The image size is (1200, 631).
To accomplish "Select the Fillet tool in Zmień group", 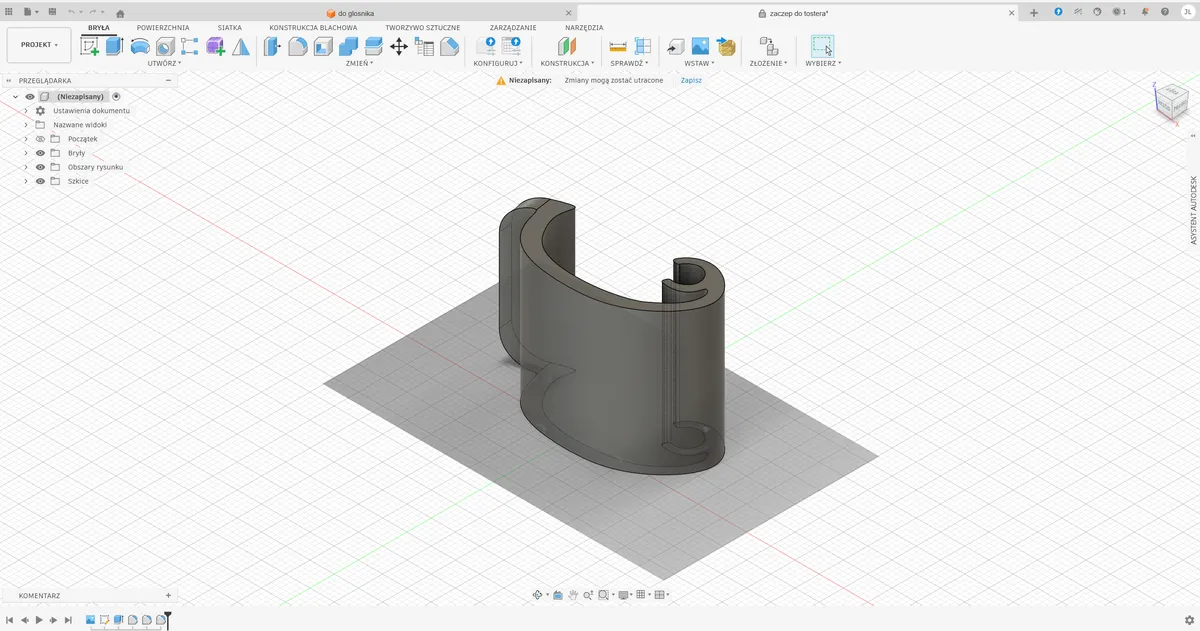I will click(298, 46).
